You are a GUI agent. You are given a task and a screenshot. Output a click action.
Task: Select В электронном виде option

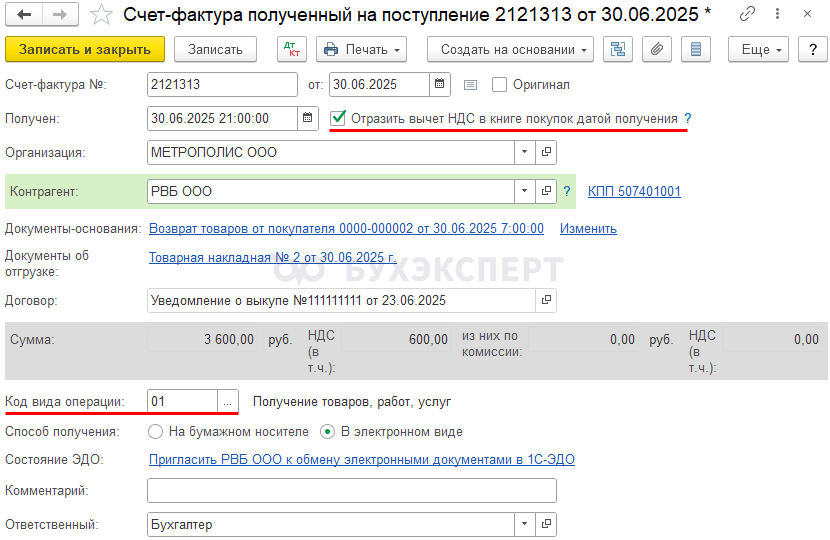328,431
